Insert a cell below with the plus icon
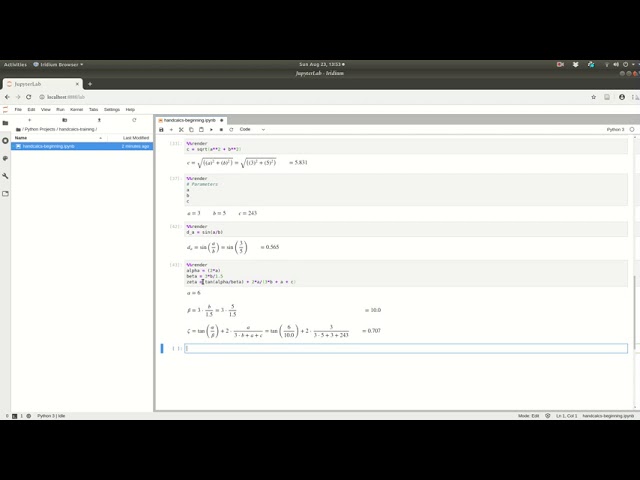640x480 pixels. point(171,129)
